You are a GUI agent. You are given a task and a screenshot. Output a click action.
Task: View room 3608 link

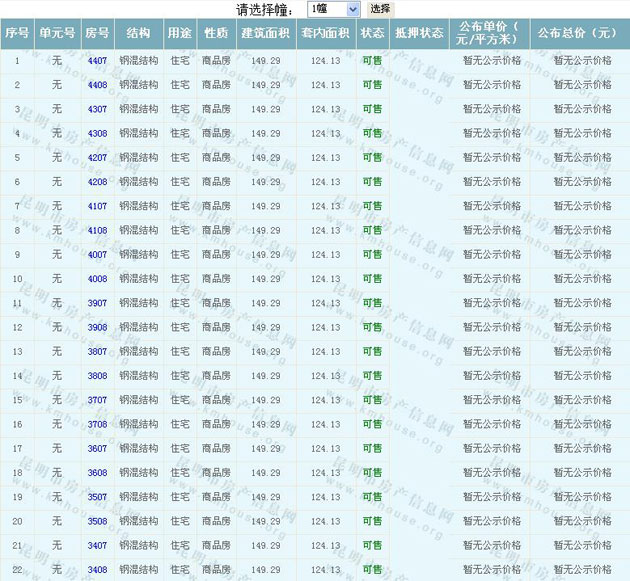point(97,473)
